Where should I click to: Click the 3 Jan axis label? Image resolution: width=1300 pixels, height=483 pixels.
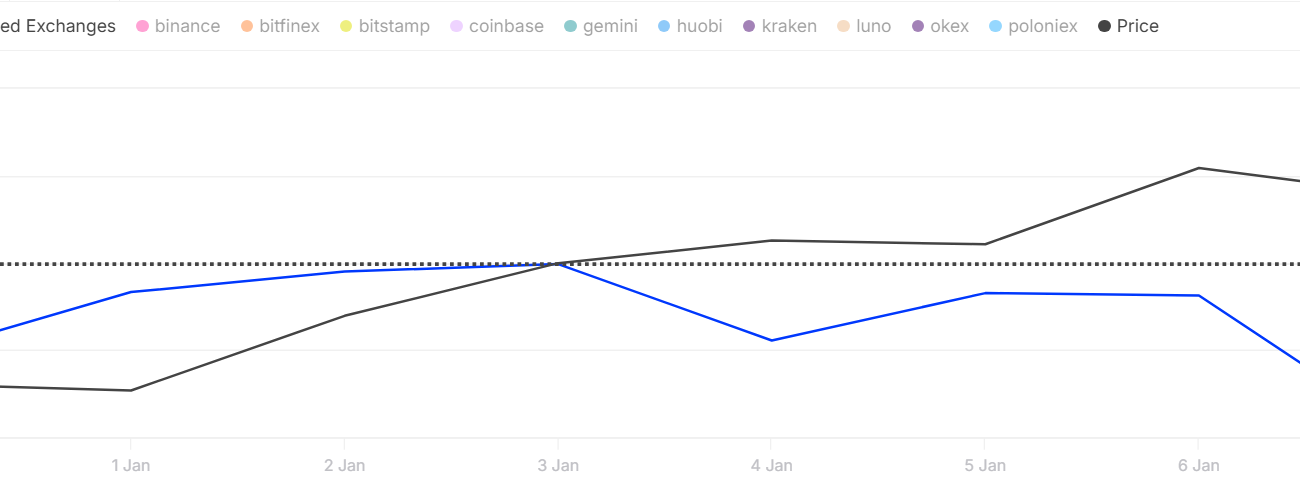tap(558, 465)
